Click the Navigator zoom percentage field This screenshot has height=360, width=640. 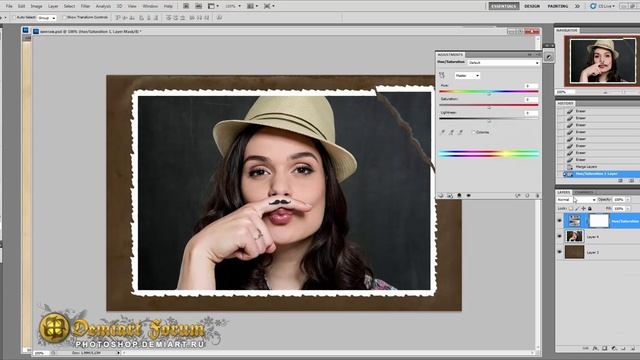pyautogui.click(x=566, y=92)
